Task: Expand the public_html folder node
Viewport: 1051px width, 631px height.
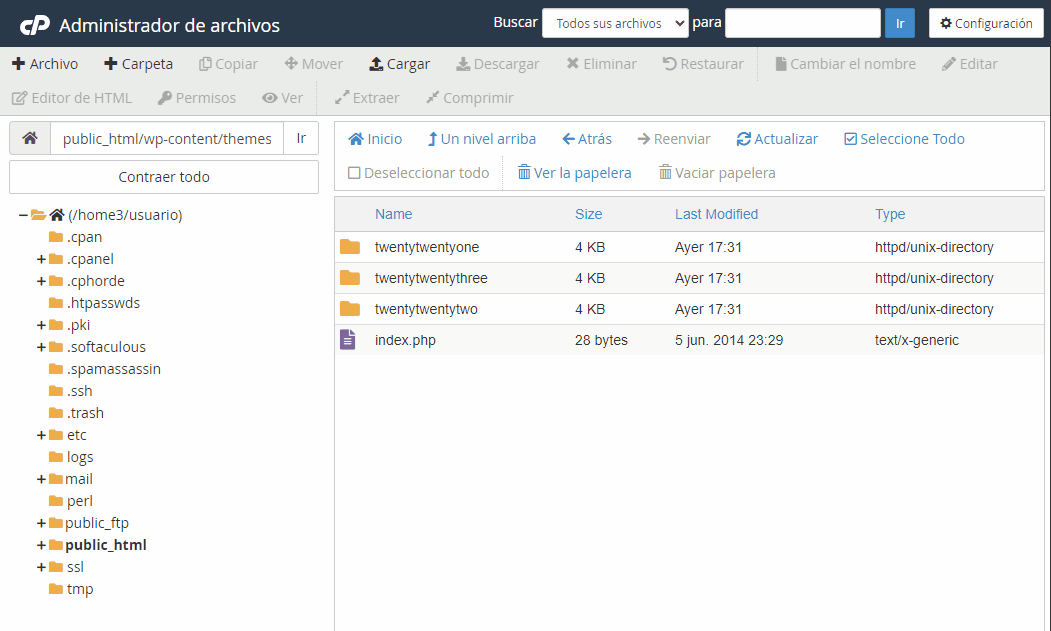Action: coord(41,545)
